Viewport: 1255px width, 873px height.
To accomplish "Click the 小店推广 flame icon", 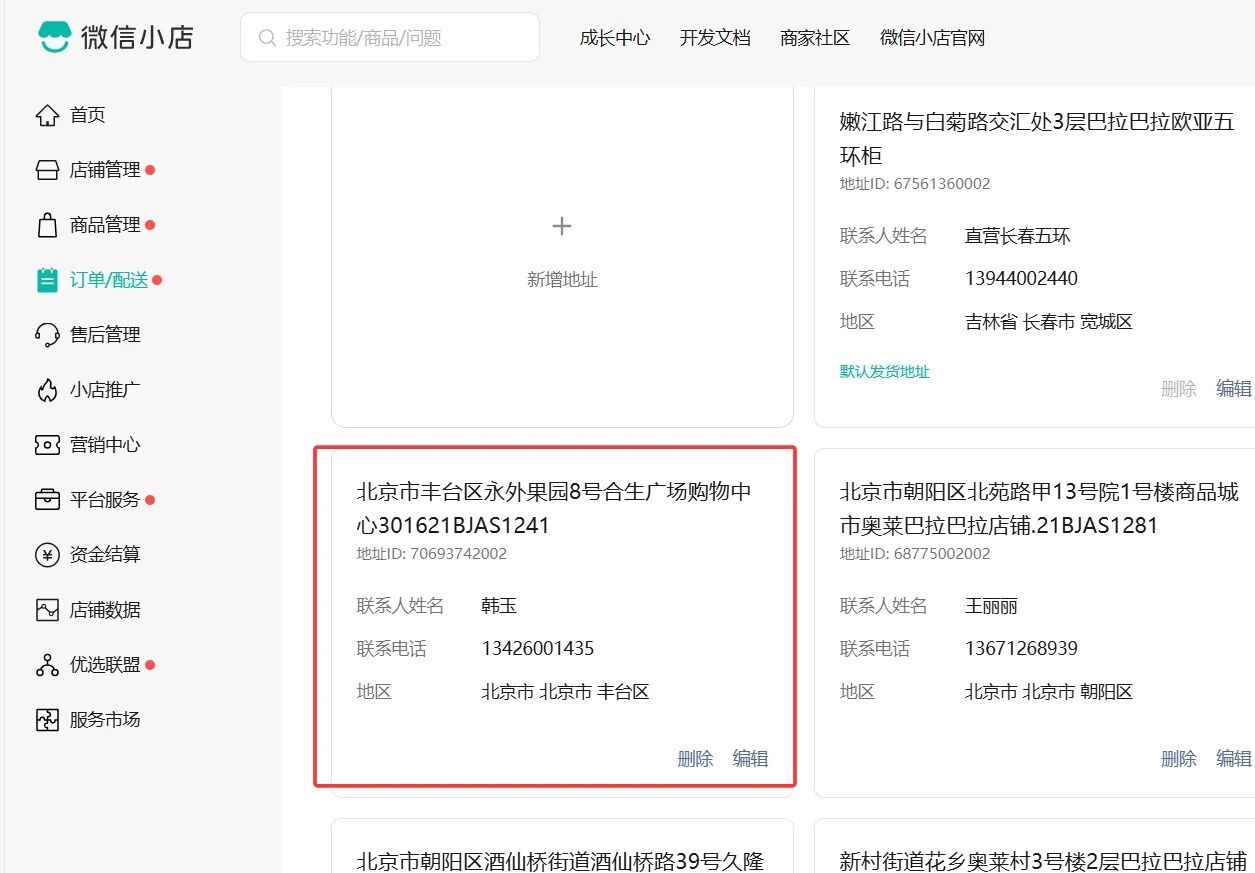I will pyautogui.click(x=47, y=390).
